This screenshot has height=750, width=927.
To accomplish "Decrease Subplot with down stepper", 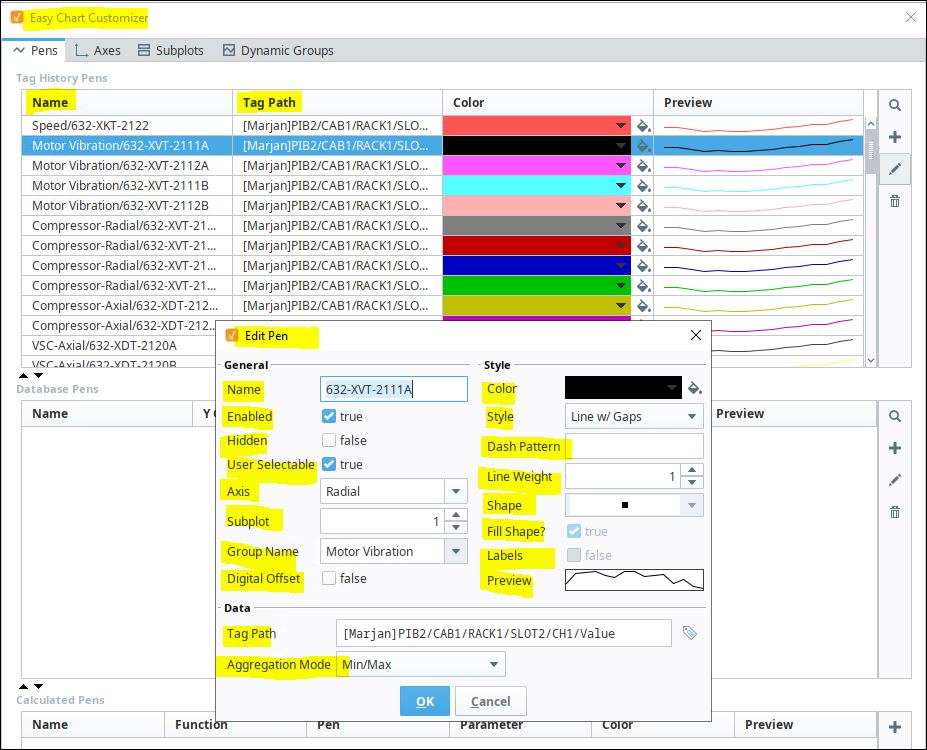I will [x=456, y=527].
